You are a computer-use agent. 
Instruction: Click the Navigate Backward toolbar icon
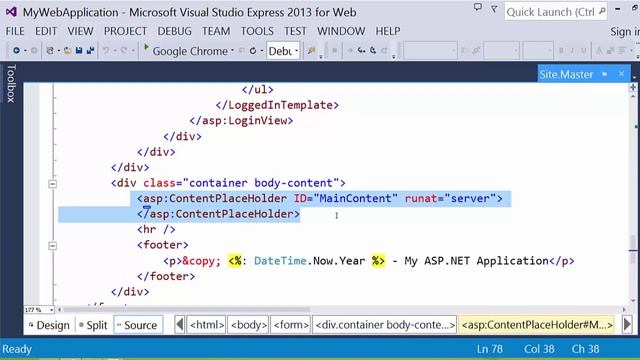point(16,51)
